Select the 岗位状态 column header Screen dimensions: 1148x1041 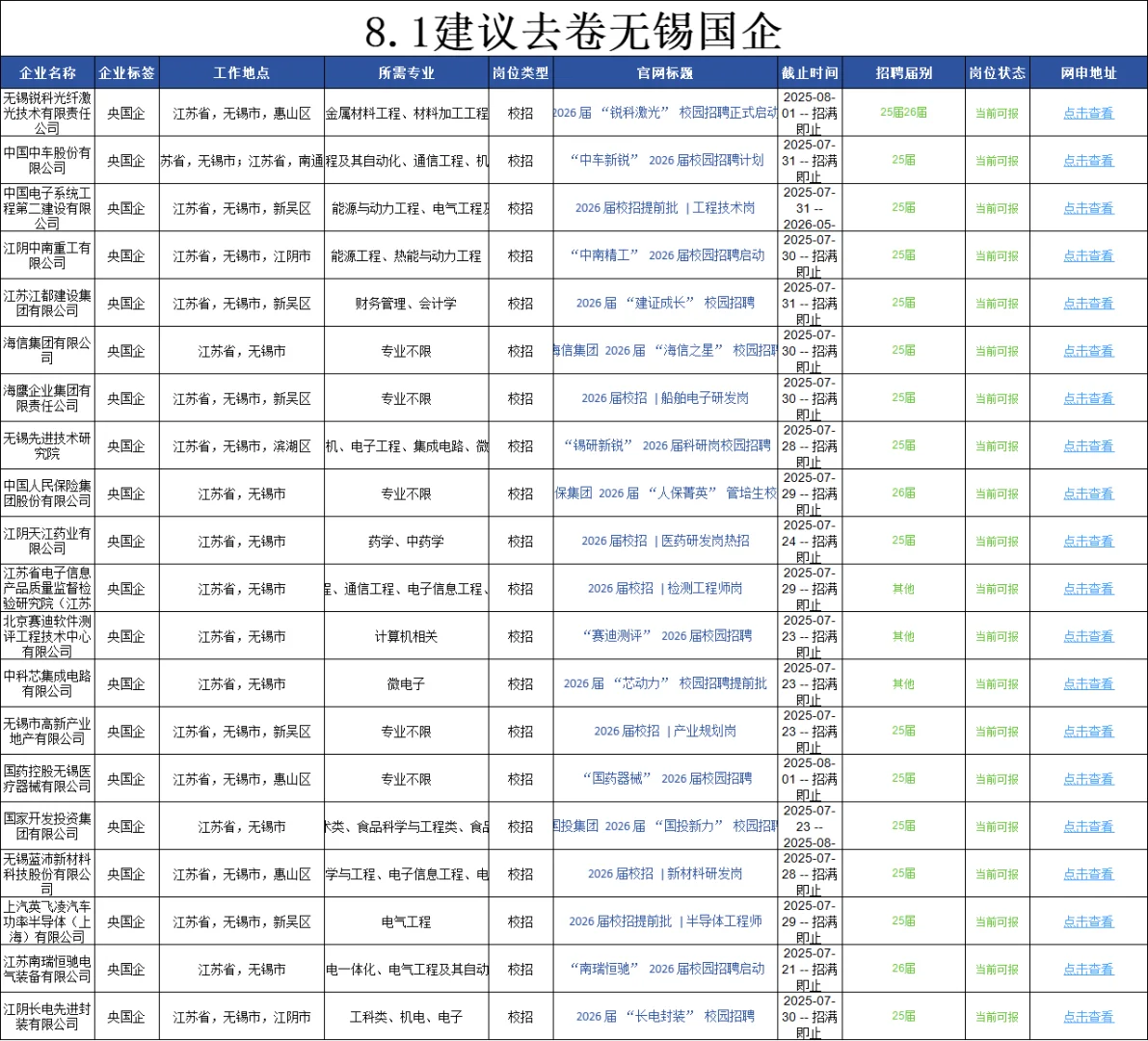click(998, 72)
